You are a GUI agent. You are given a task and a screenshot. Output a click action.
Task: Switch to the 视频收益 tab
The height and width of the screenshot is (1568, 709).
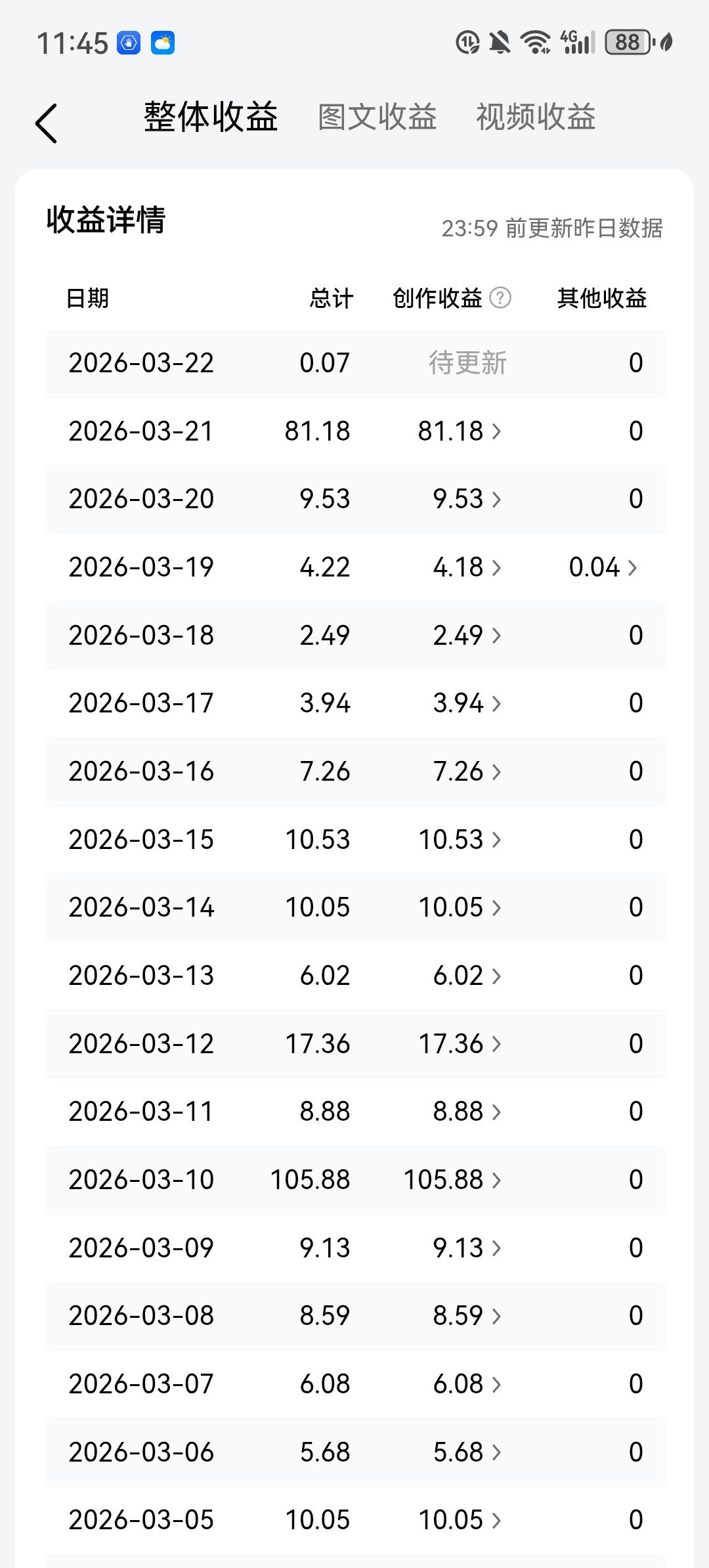[536, 118]
